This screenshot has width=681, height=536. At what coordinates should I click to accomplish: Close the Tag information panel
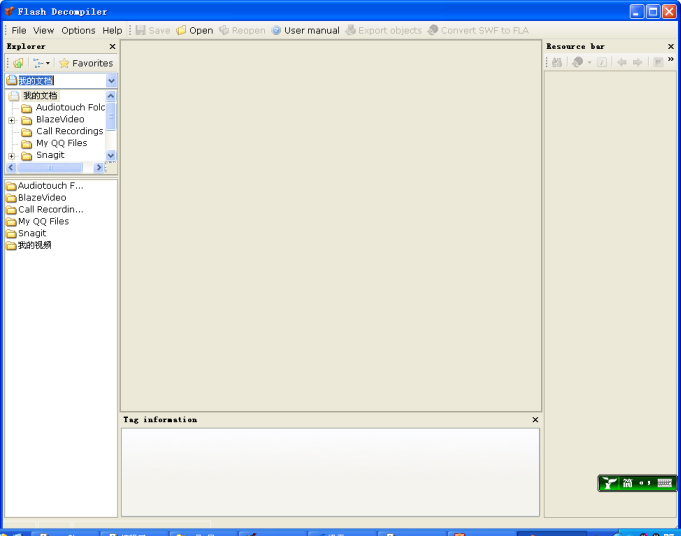point(535,420)
